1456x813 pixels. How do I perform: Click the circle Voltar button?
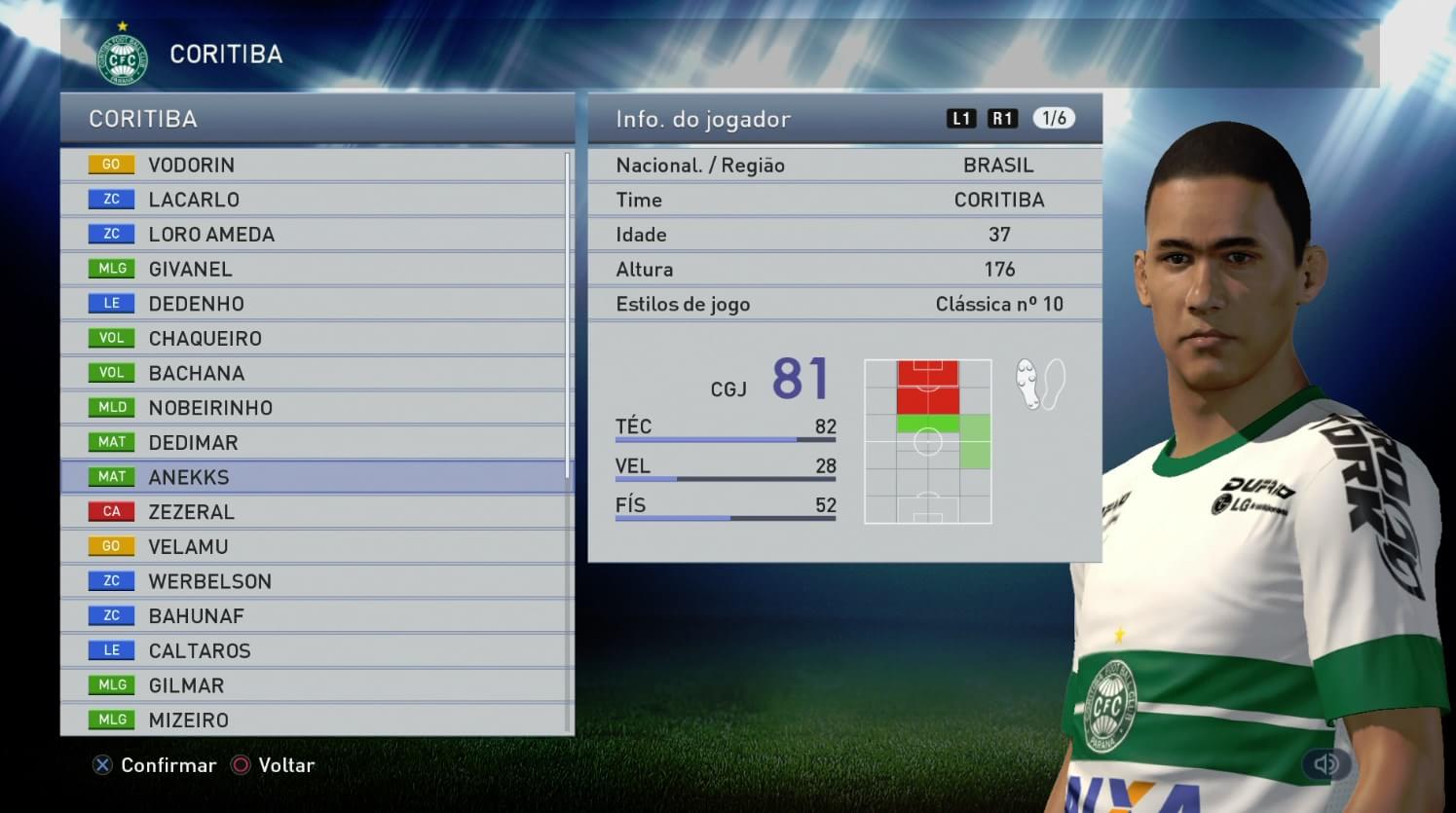point(273,765)
